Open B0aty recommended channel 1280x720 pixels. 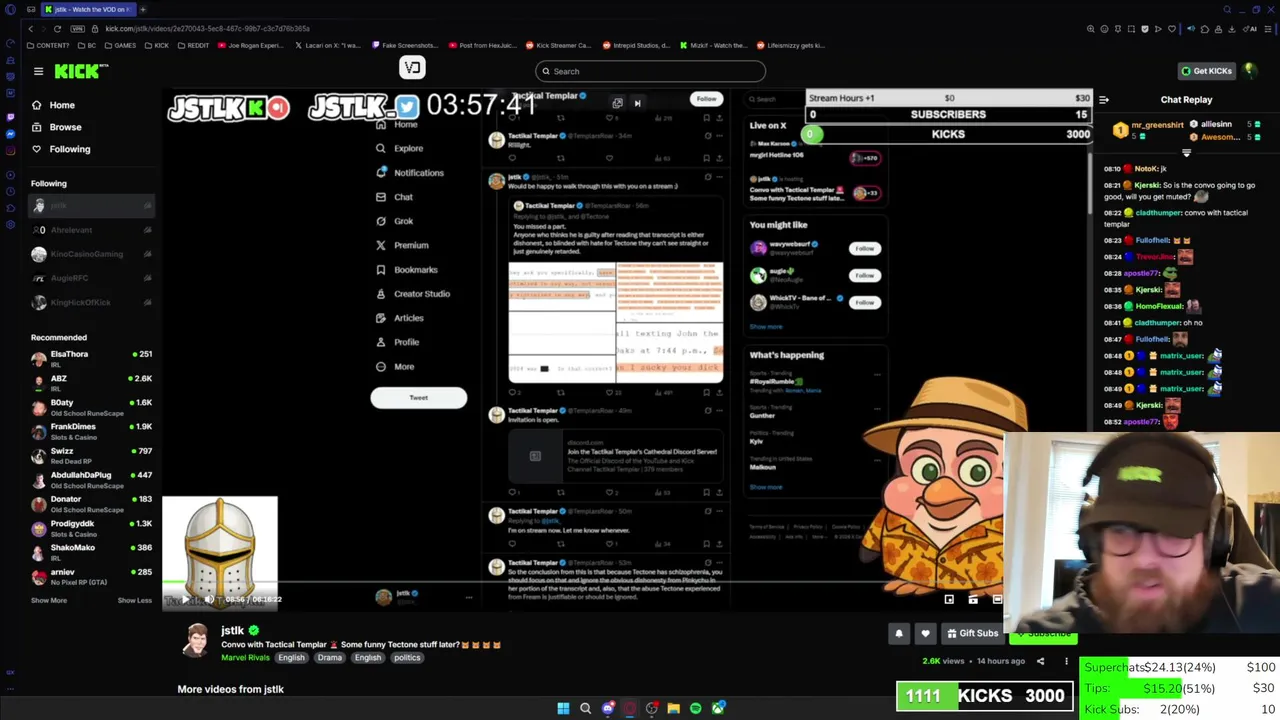pos(92,407)
